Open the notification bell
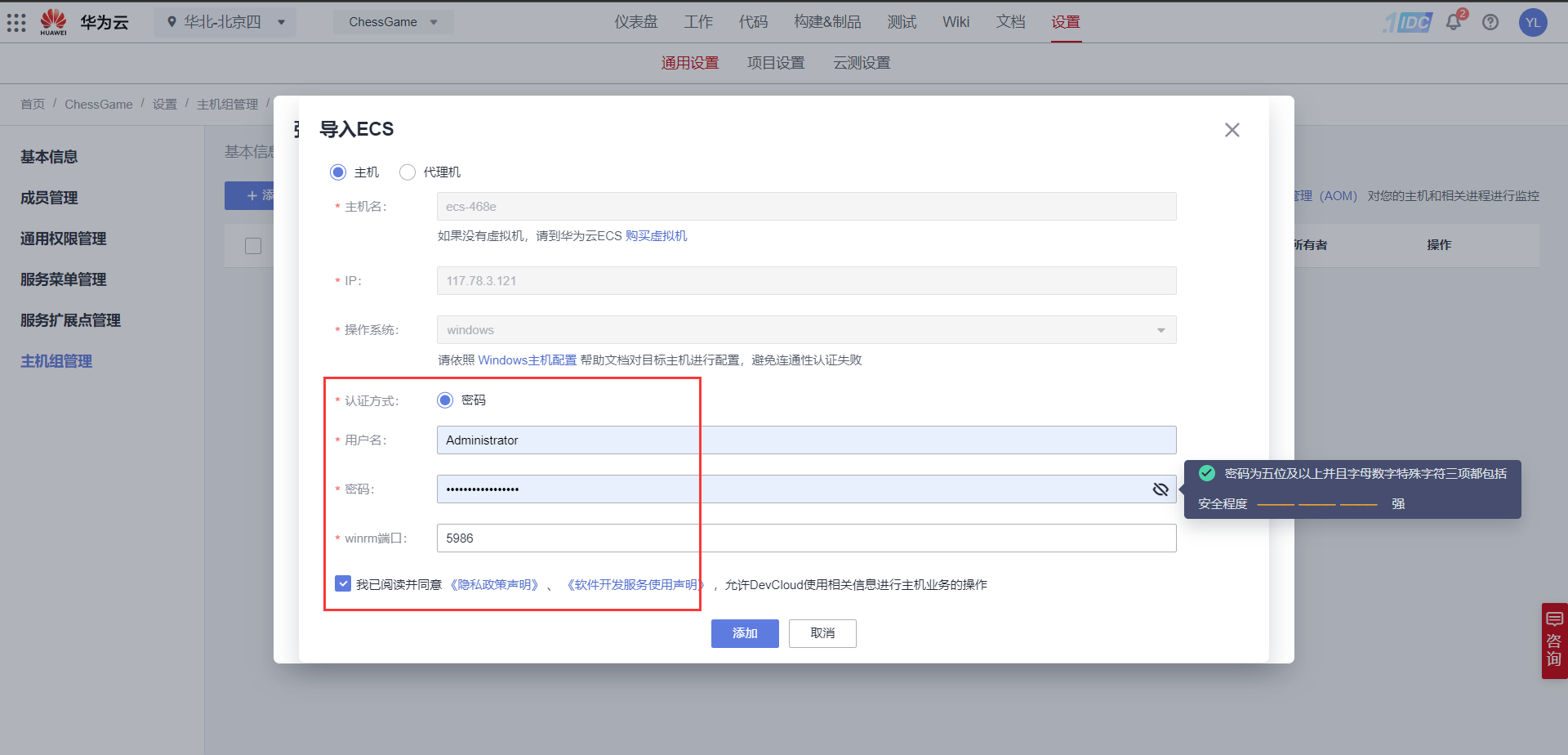Viewport: 1568px width, 755px height. (x=1454, y=22)
